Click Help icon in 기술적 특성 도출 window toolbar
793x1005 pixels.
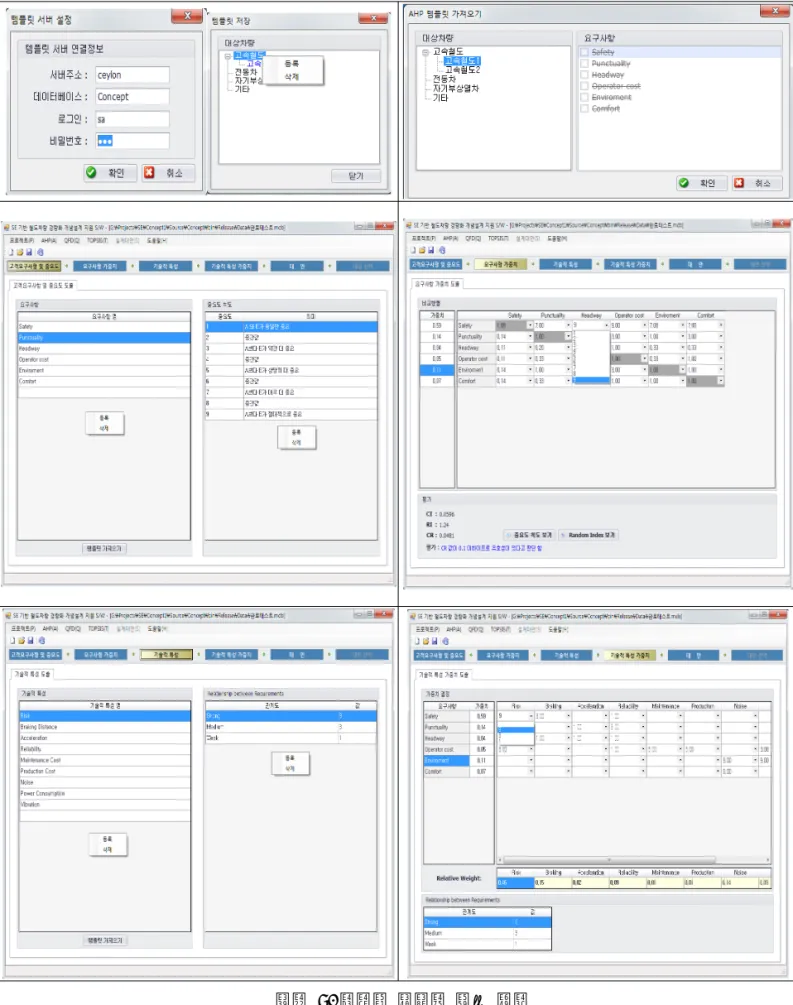click(42, 640)
